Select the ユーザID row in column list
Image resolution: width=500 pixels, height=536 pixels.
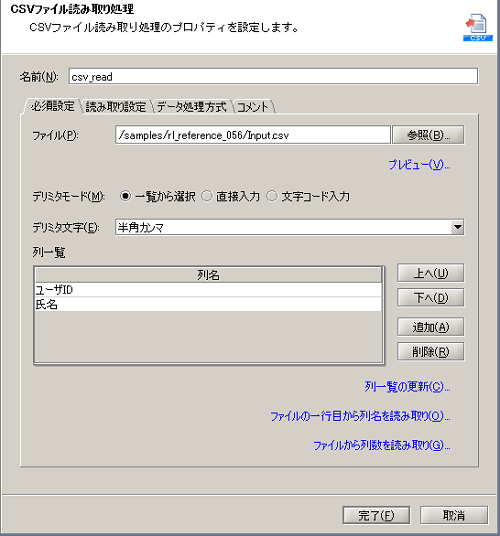pos(208,290)
